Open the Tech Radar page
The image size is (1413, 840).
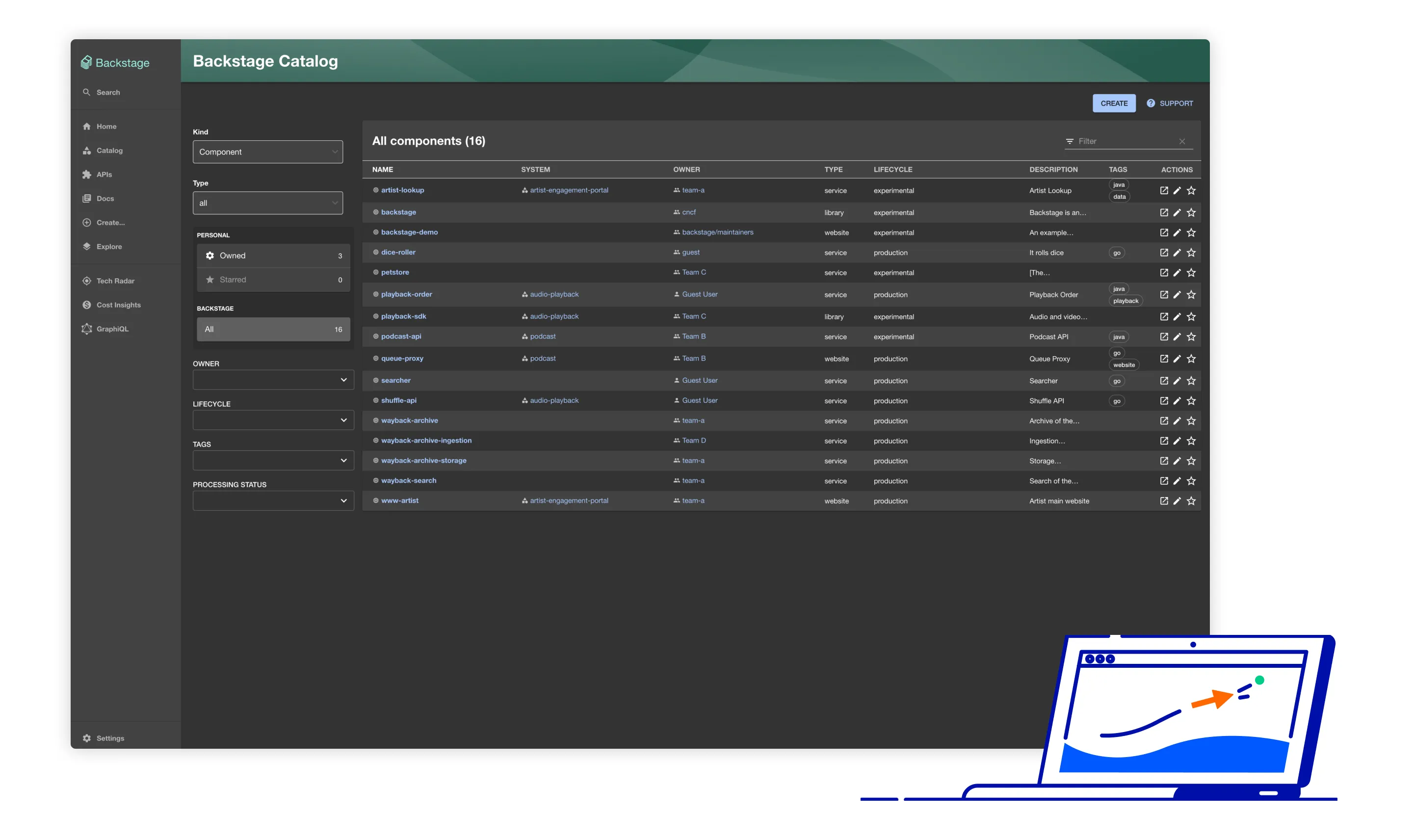(x=115, y=281)
